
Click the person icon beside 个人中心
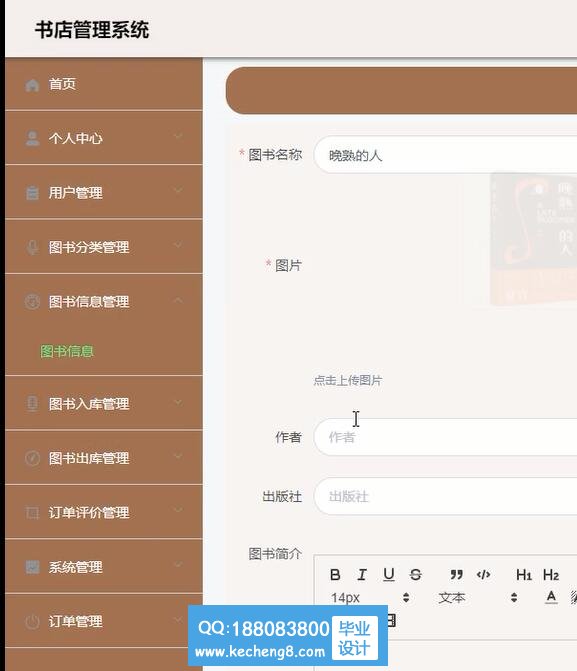pos(32,139)
